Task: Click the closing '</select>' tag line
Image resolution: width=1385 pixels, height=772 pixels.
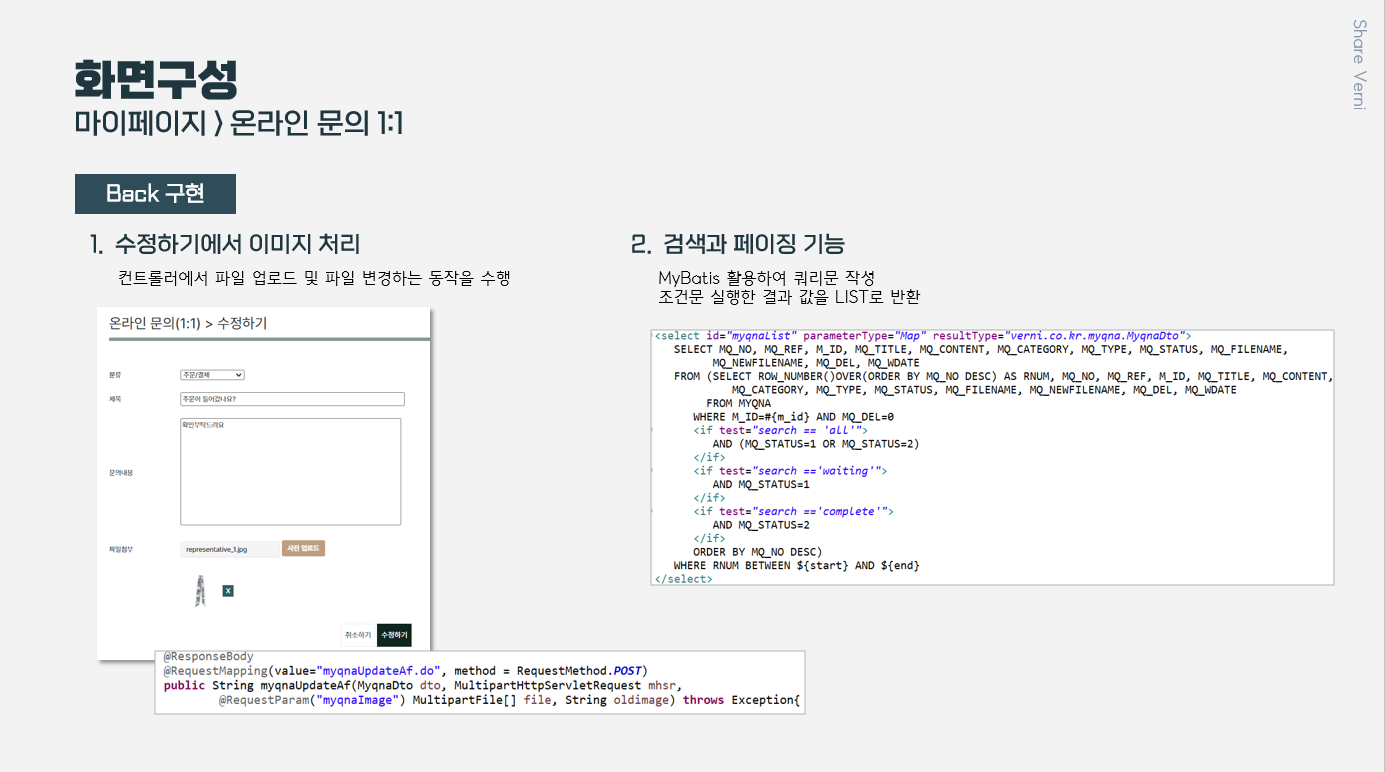Action: click(683, 579)
